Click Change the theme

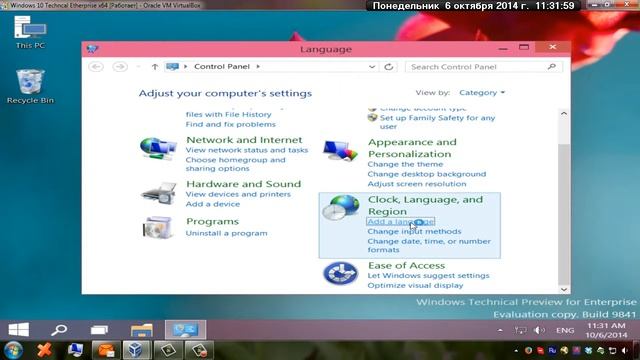coord(405,164)
